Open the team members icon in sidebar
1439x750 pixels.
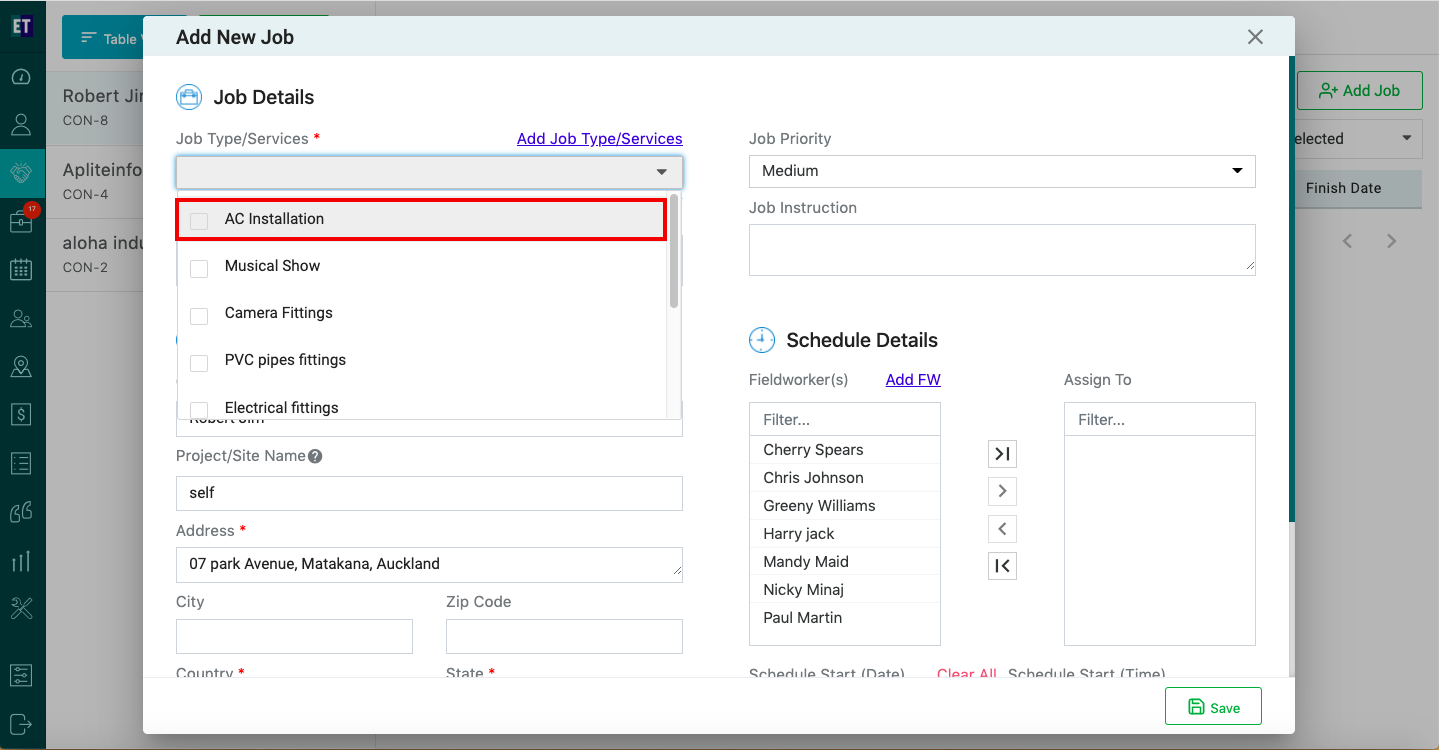[22, 318]
